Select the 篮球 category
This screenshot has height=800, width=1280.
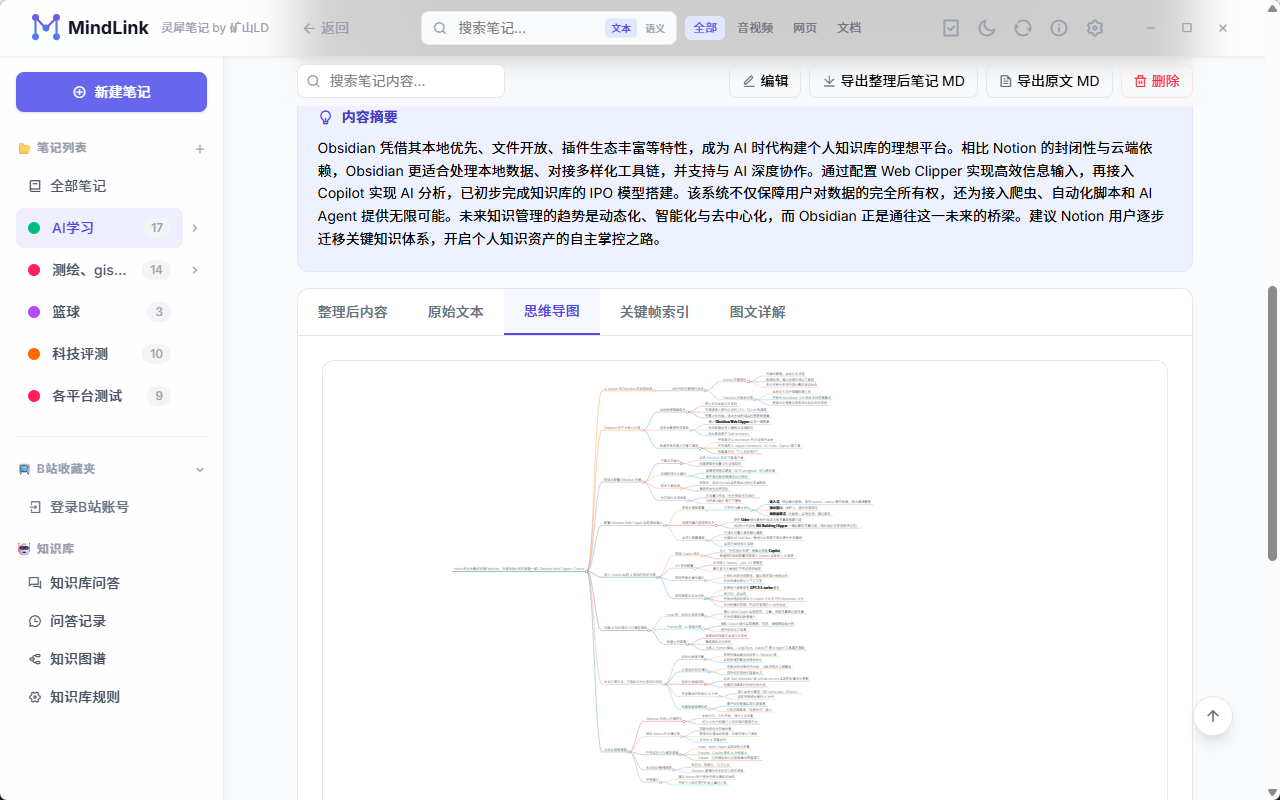pos(99,312)
